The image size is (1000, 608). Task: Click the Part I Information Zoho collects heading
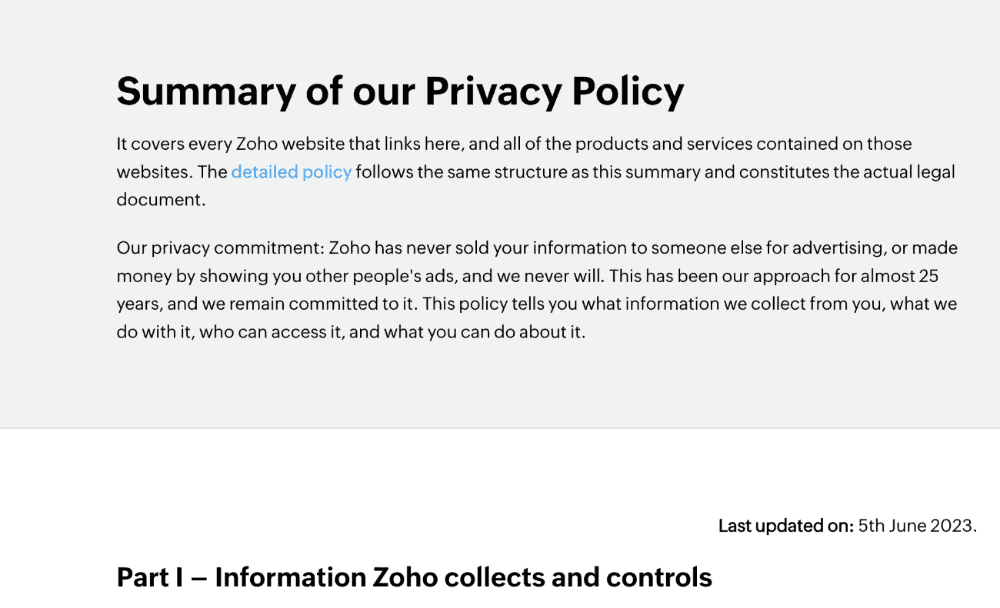click(x=414, y=577)
